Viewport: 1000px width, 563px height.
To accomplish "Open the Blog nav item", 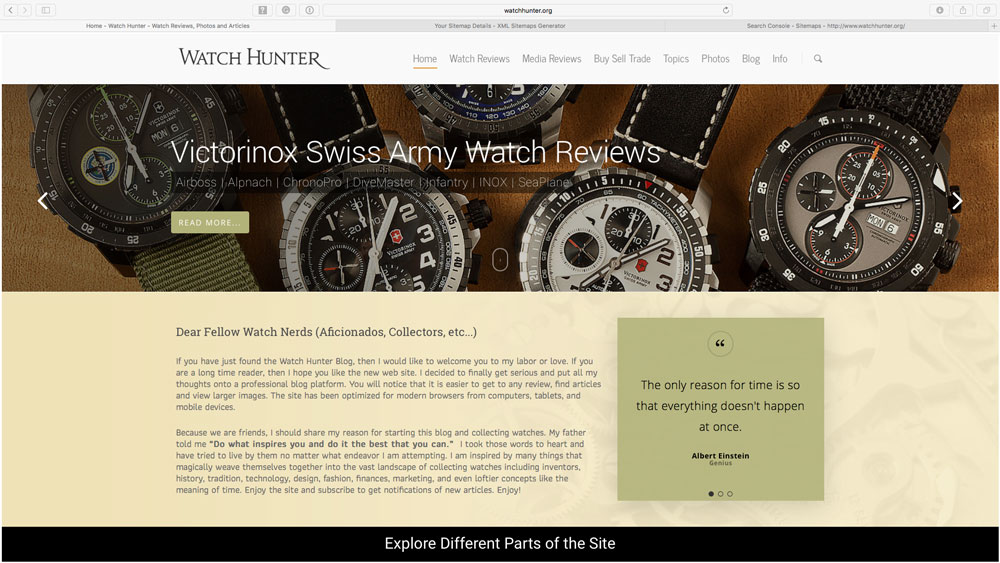I will click(751, 59).
